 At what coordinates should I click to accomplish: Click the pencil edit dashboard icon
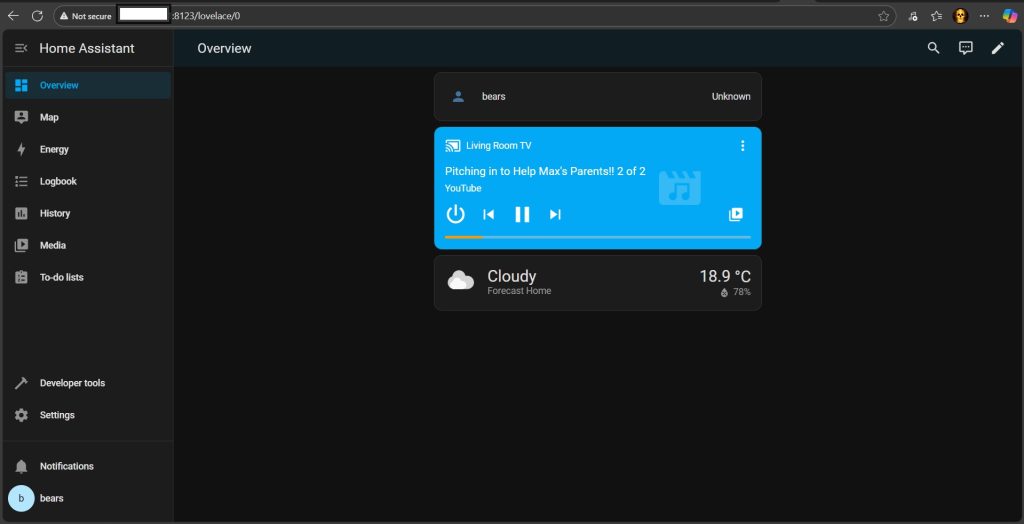[x=998, y=48]
